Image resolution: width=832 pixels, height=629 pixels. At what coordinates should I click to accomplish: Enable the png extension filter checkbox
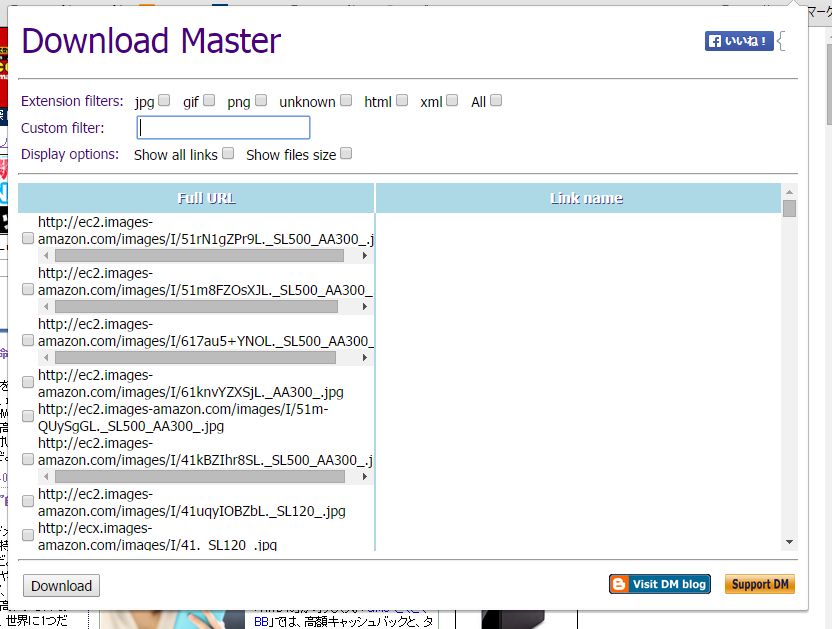tap(261, 100)
